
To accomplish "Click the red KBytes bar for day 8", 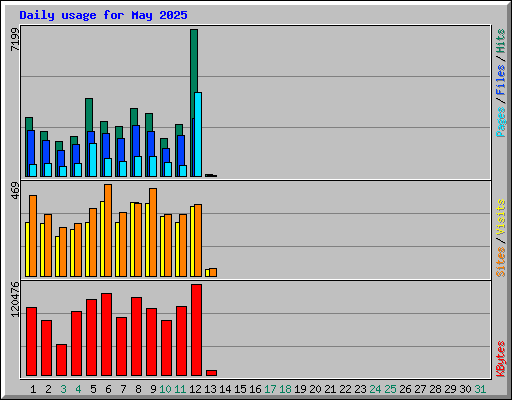I will pos(136,336).
